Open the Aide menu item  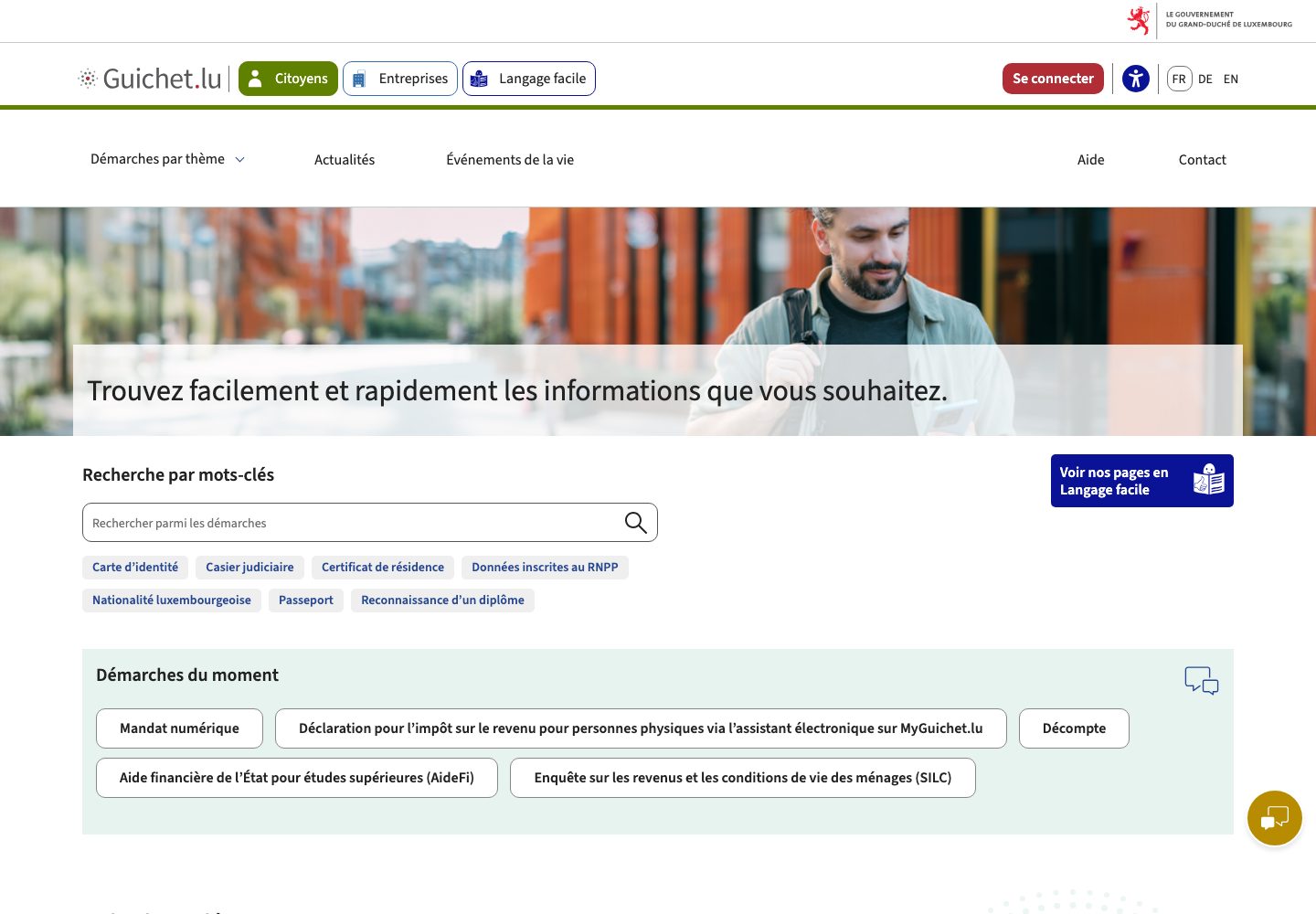1091,160
